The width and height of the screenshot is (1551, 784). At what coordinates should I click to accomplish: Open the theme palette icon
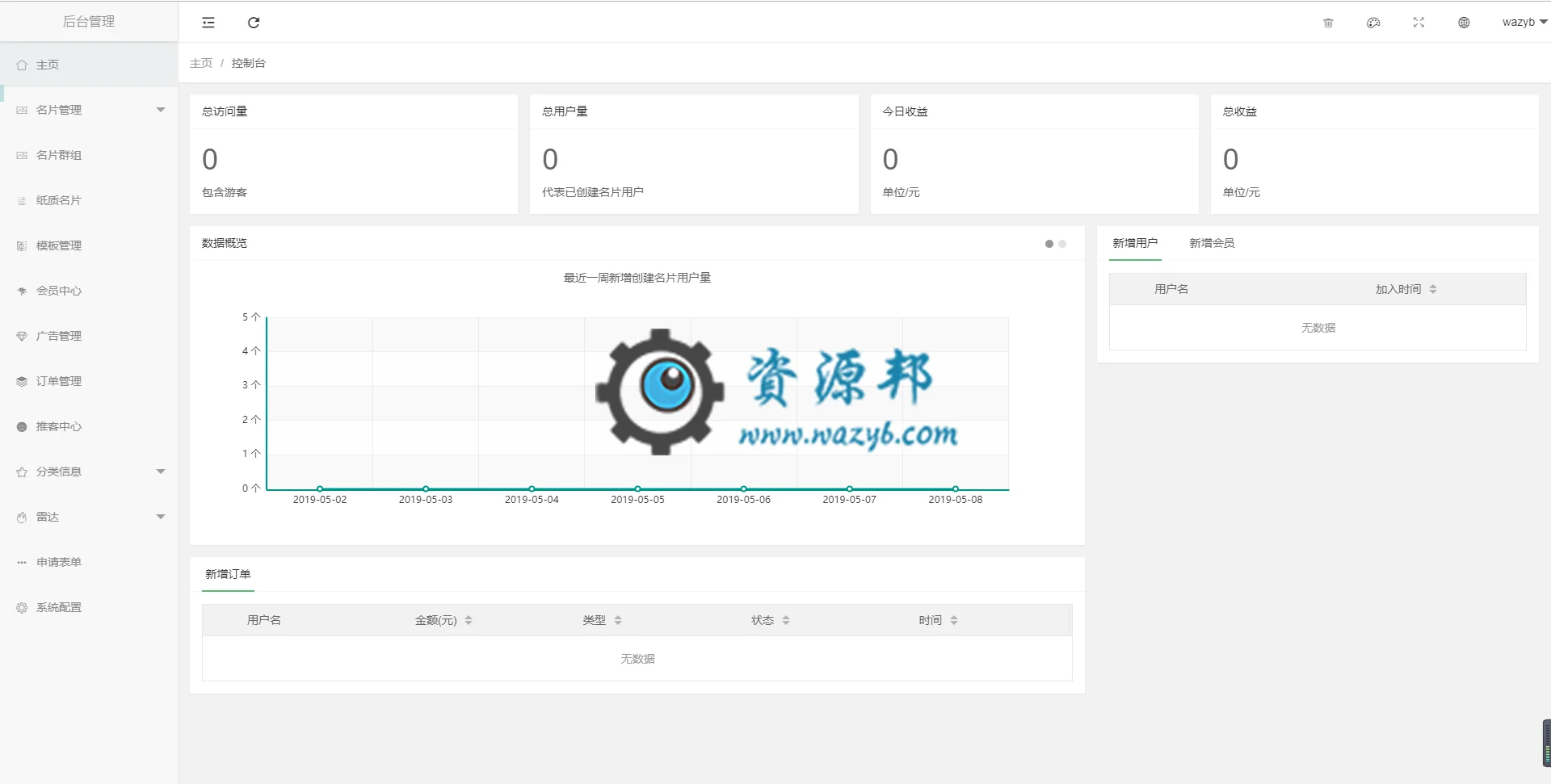1373,23
